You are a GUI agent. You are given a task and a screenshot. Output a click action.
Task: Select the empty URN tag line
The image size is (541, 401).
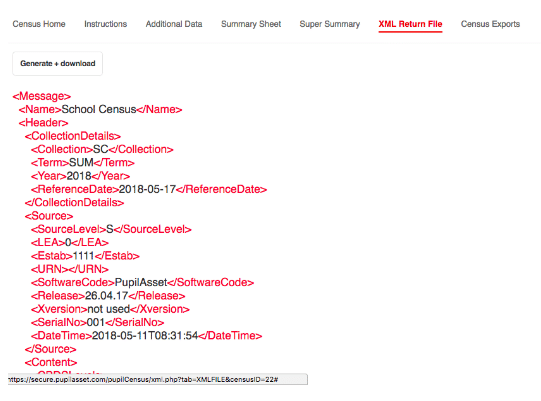point(70,269)
